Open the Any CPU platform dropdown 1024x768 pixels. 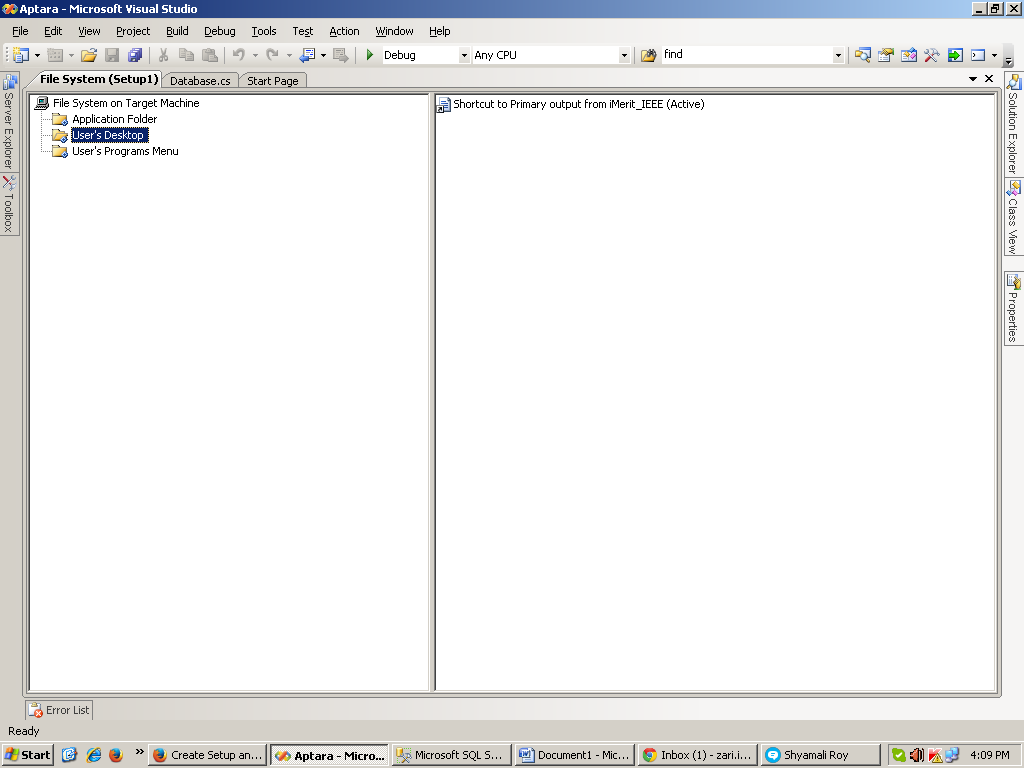(624, 56)
